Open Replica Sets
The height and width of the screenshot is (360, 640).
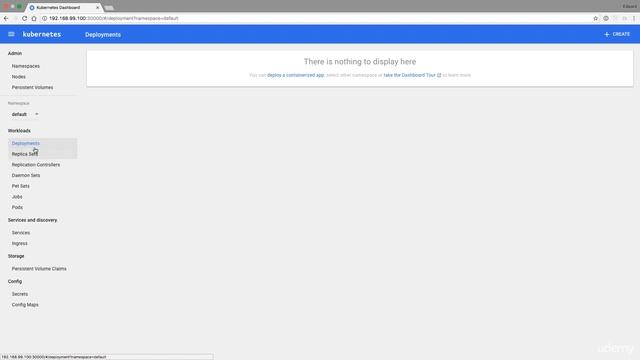[x=24, y=154]
